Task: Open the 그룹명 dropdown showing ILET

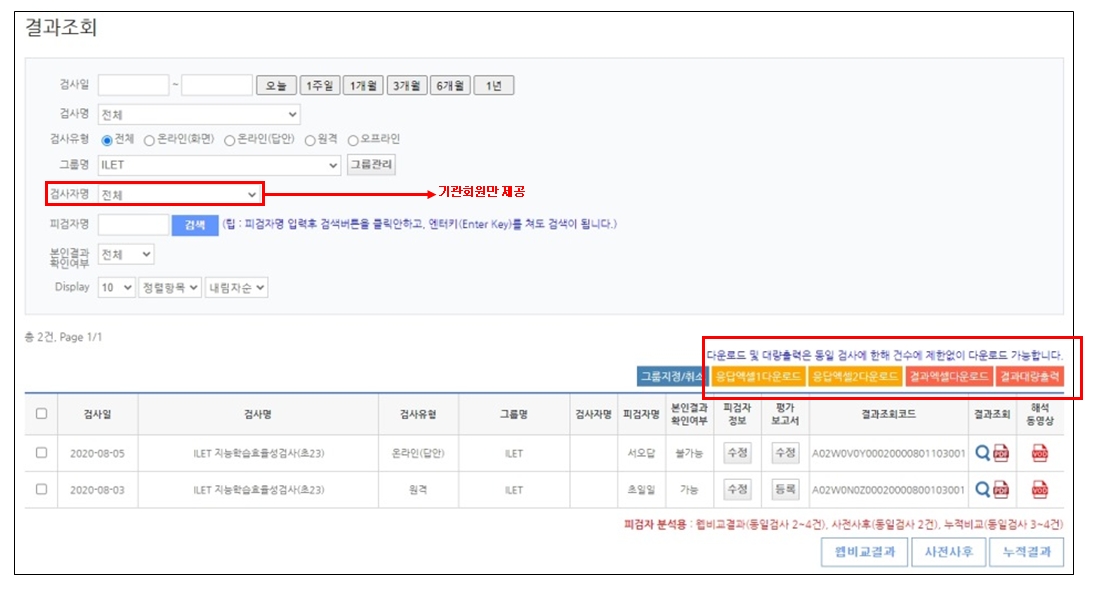Action: point(219,165)
